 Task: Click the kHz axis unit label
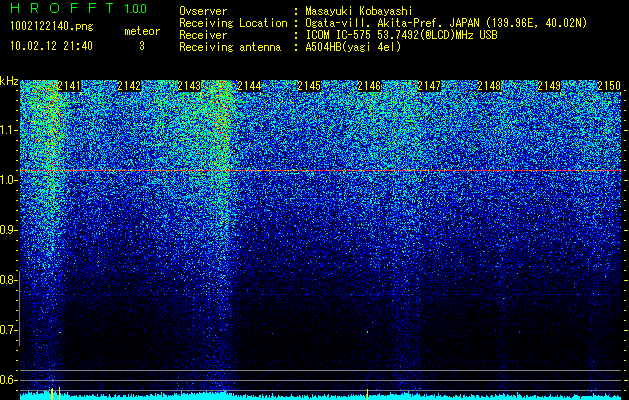[9, 81]
